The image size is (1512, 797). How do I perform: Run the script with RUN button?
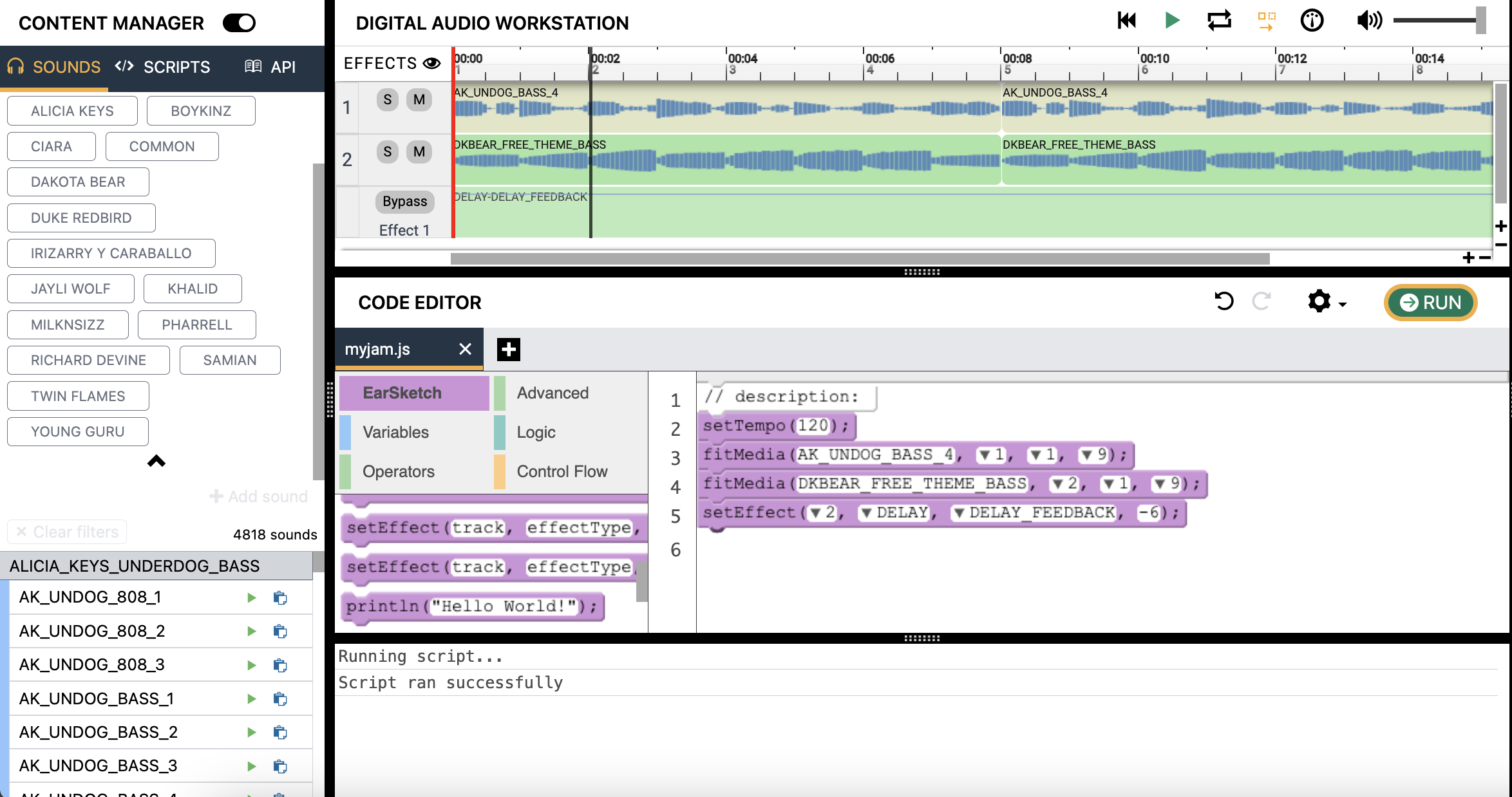point(1430,303)
